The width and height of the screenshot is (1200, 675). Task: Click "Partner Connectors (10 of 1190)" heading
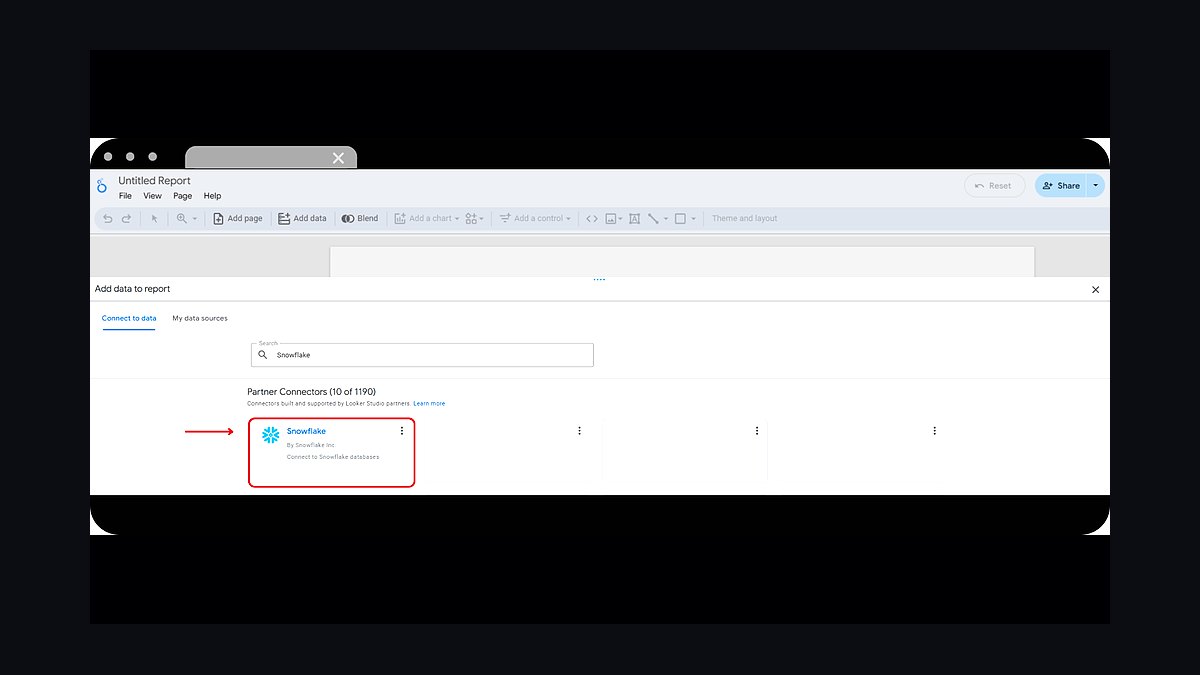coord(312,391)
